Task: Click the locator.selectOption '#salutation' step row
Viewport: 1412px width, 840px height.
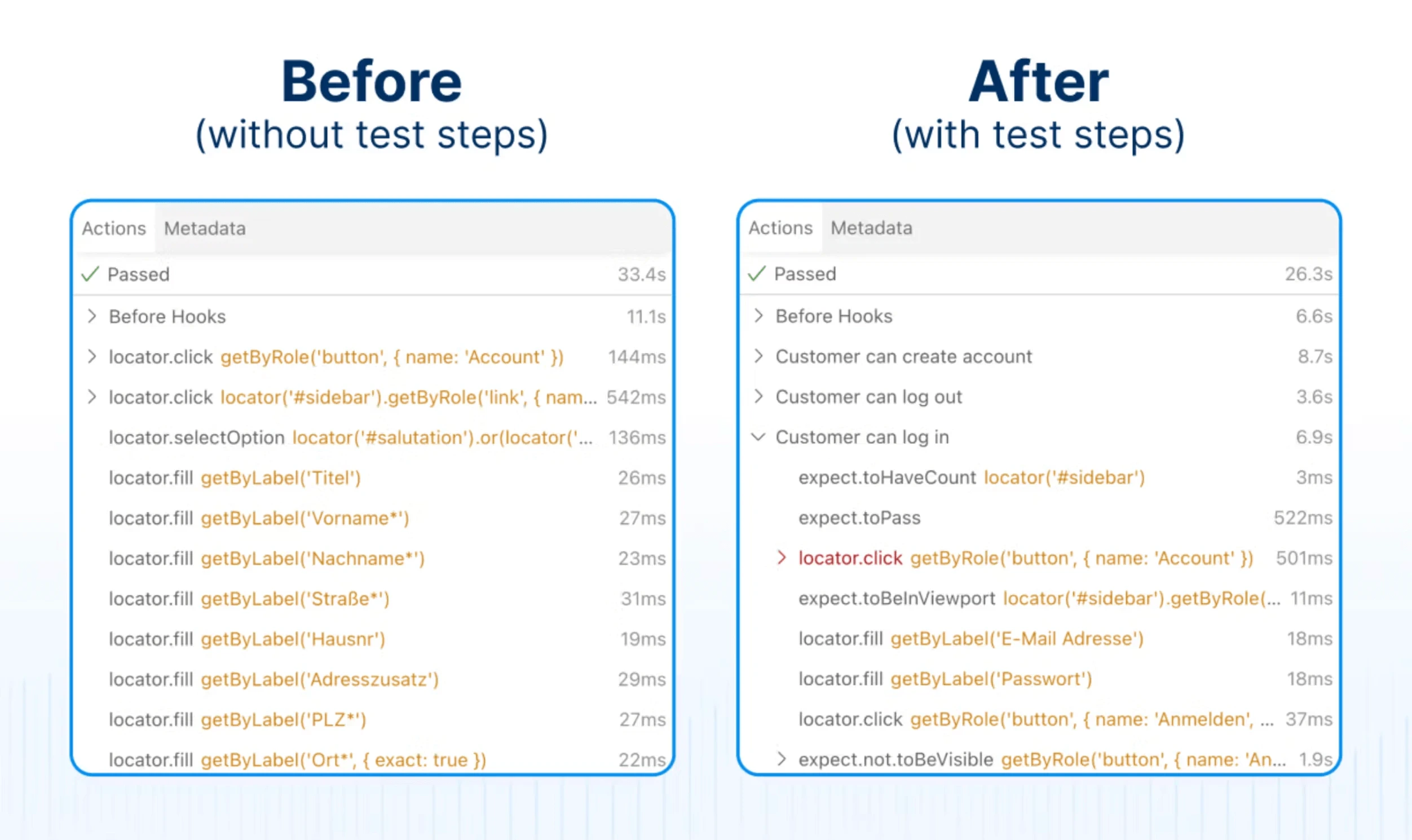Action: click(x=351, y=437)
